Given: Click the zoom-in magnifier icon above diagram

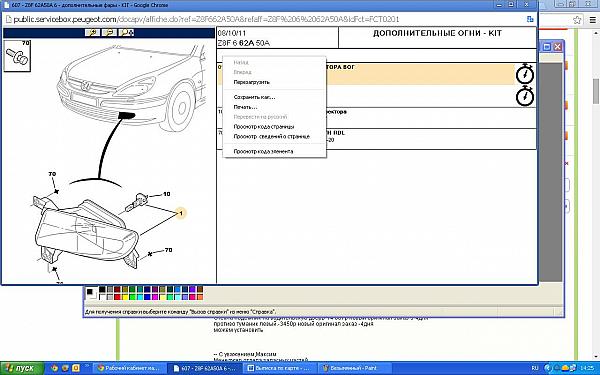Looking at the screenshot, I should coord(92,33).
